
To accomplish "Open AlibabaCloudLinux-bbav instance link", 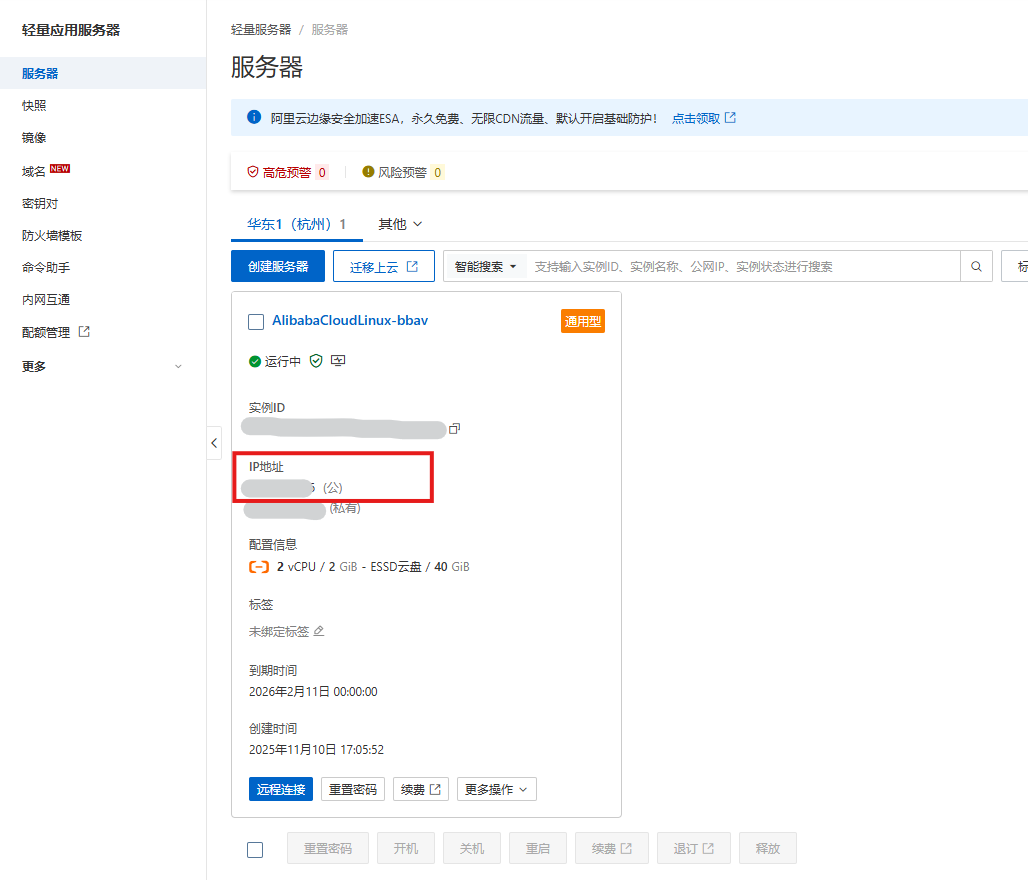I will click(x=350, y=320).
